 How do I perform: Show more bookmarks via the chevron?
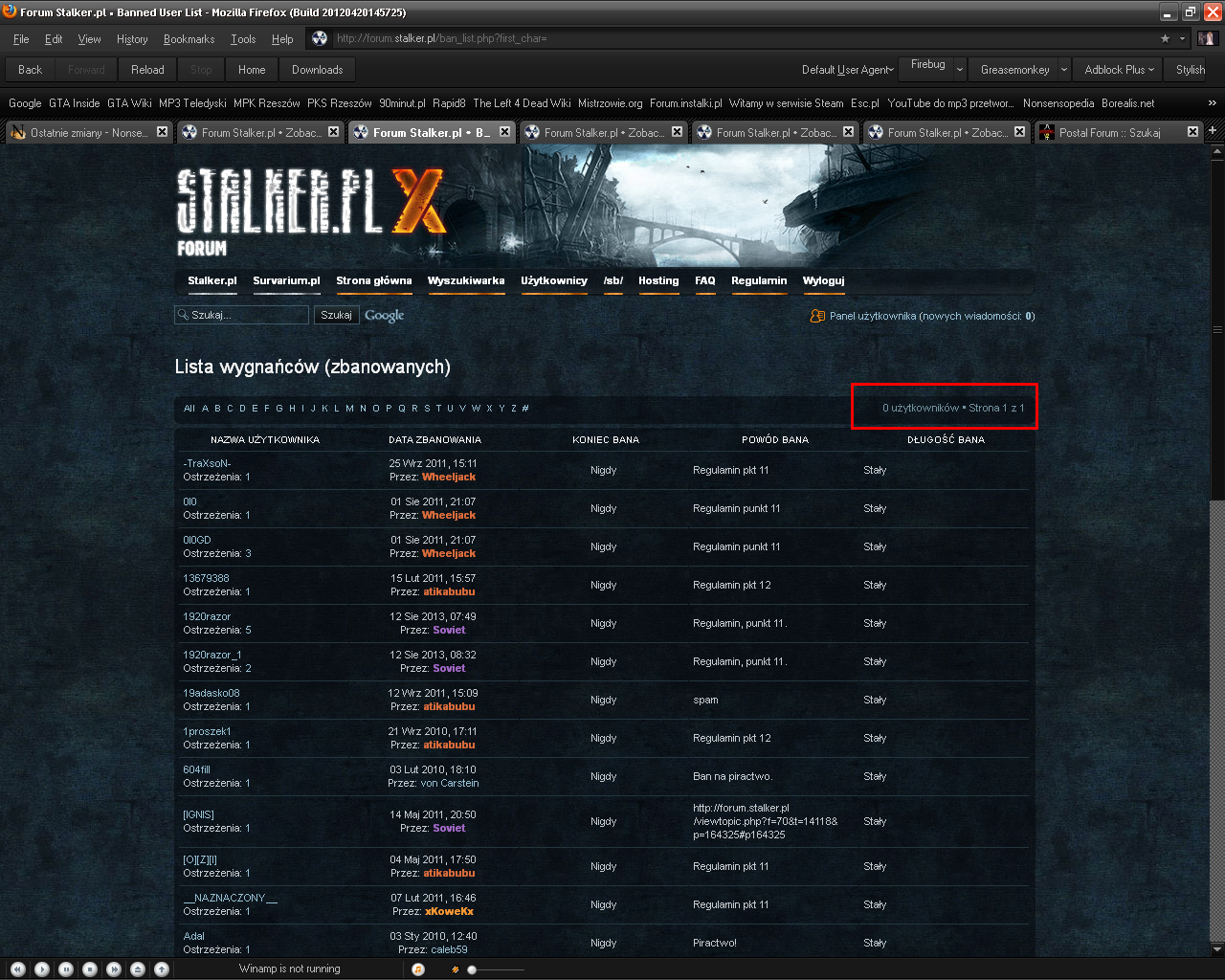point(1213,103)
